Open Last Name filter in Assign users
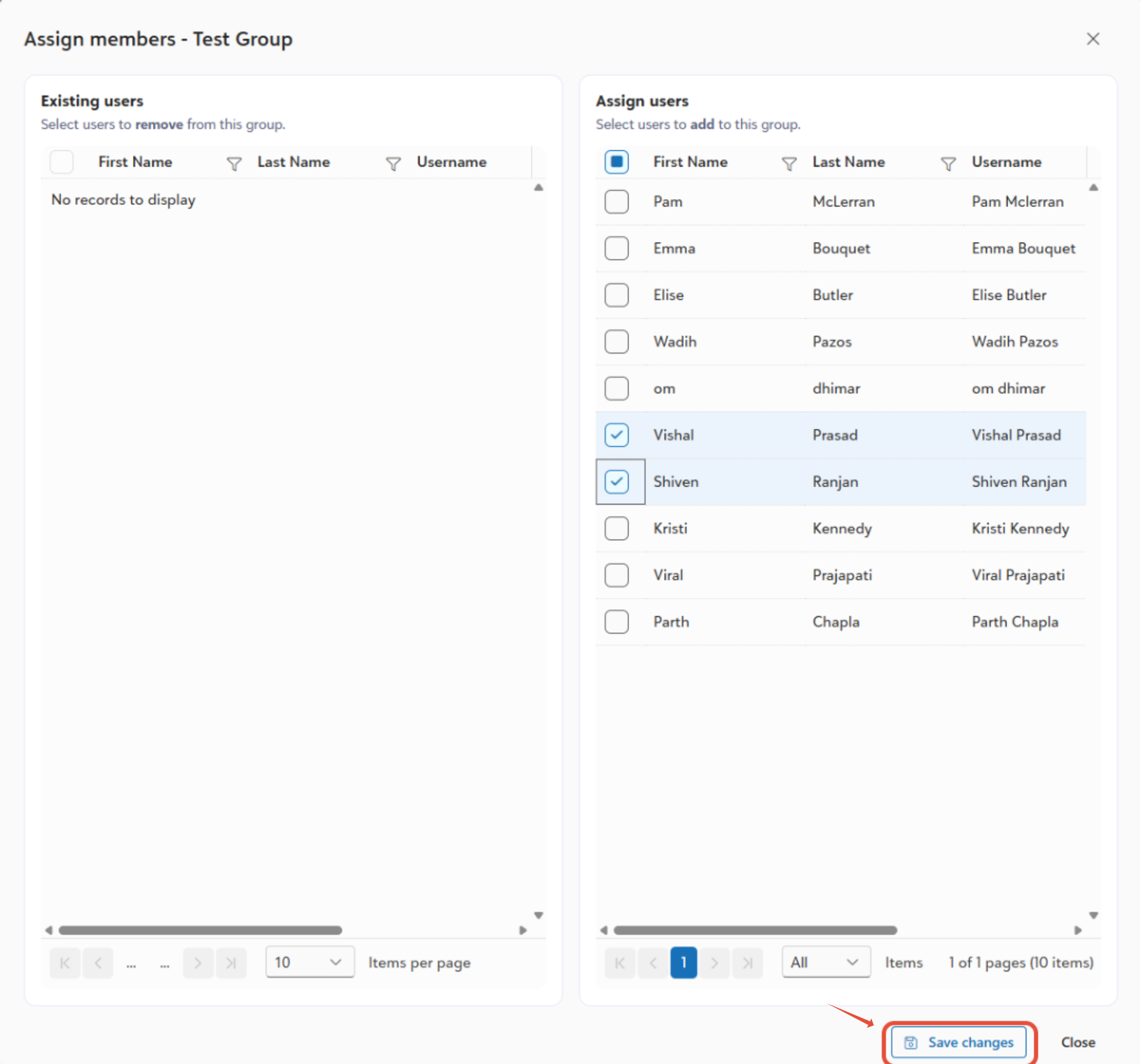The height and width of the screenshot is (1064, 1140). click(x=948, y=164)
